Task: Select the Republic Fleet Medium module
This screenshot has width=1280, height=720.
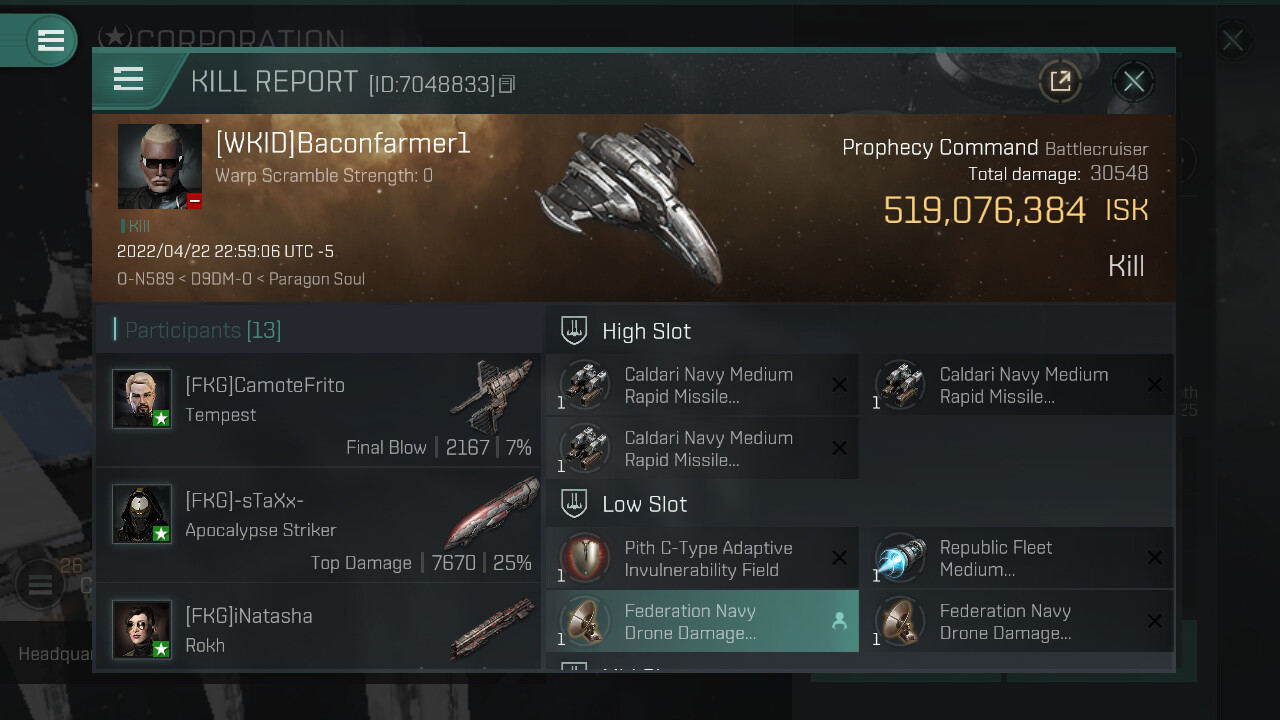Action: tap(1017, 558)
